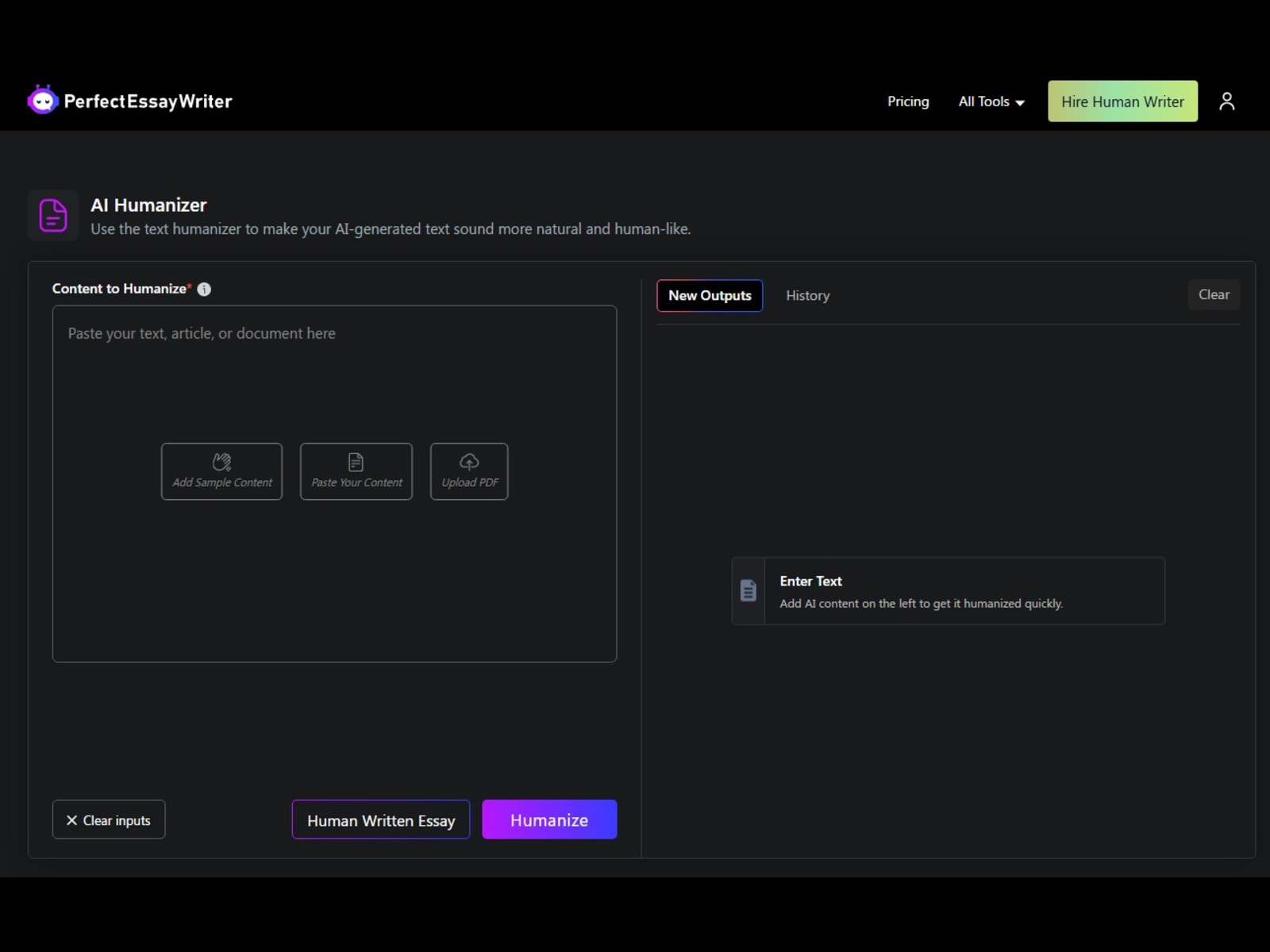Select the Human Written Essay option

380,820
